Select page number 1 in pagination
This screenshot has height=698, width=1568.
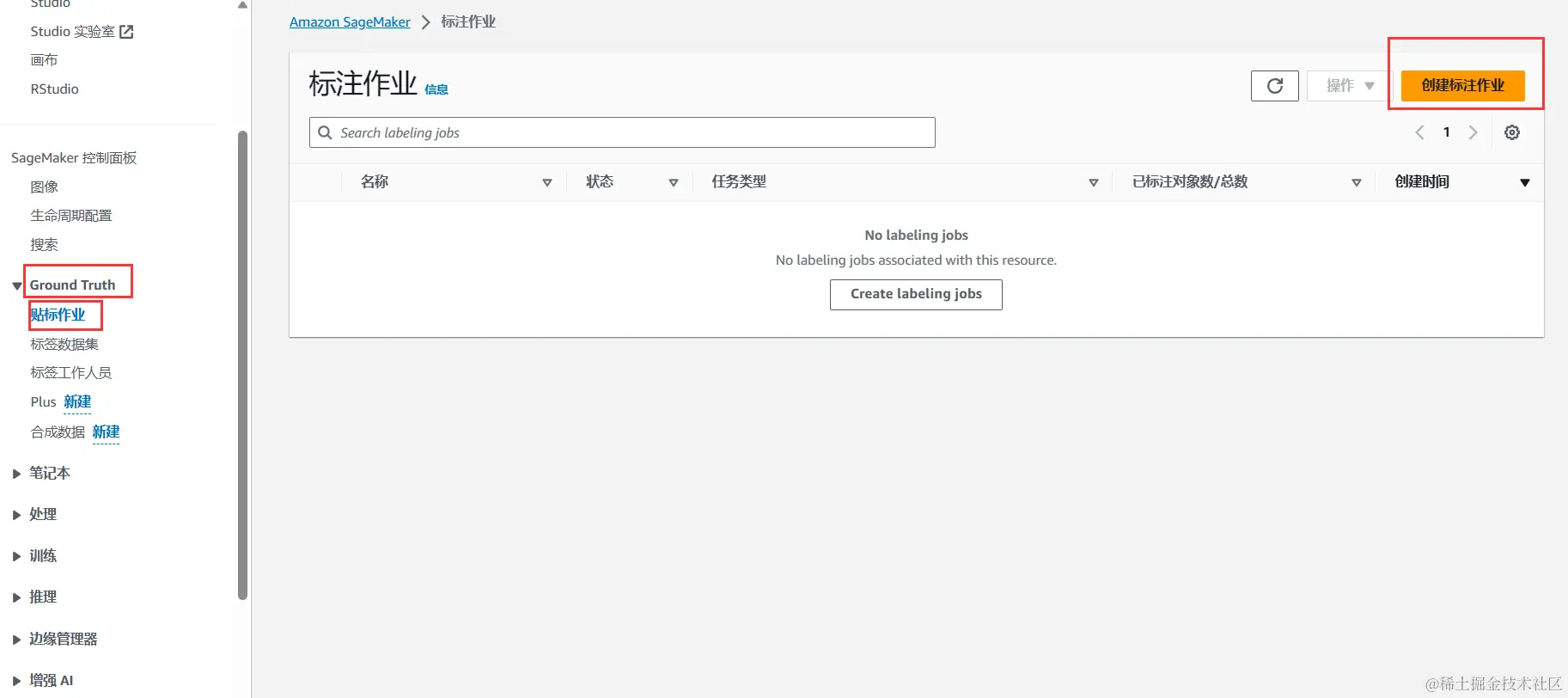pyautogui.click(x=1447, y=132)
